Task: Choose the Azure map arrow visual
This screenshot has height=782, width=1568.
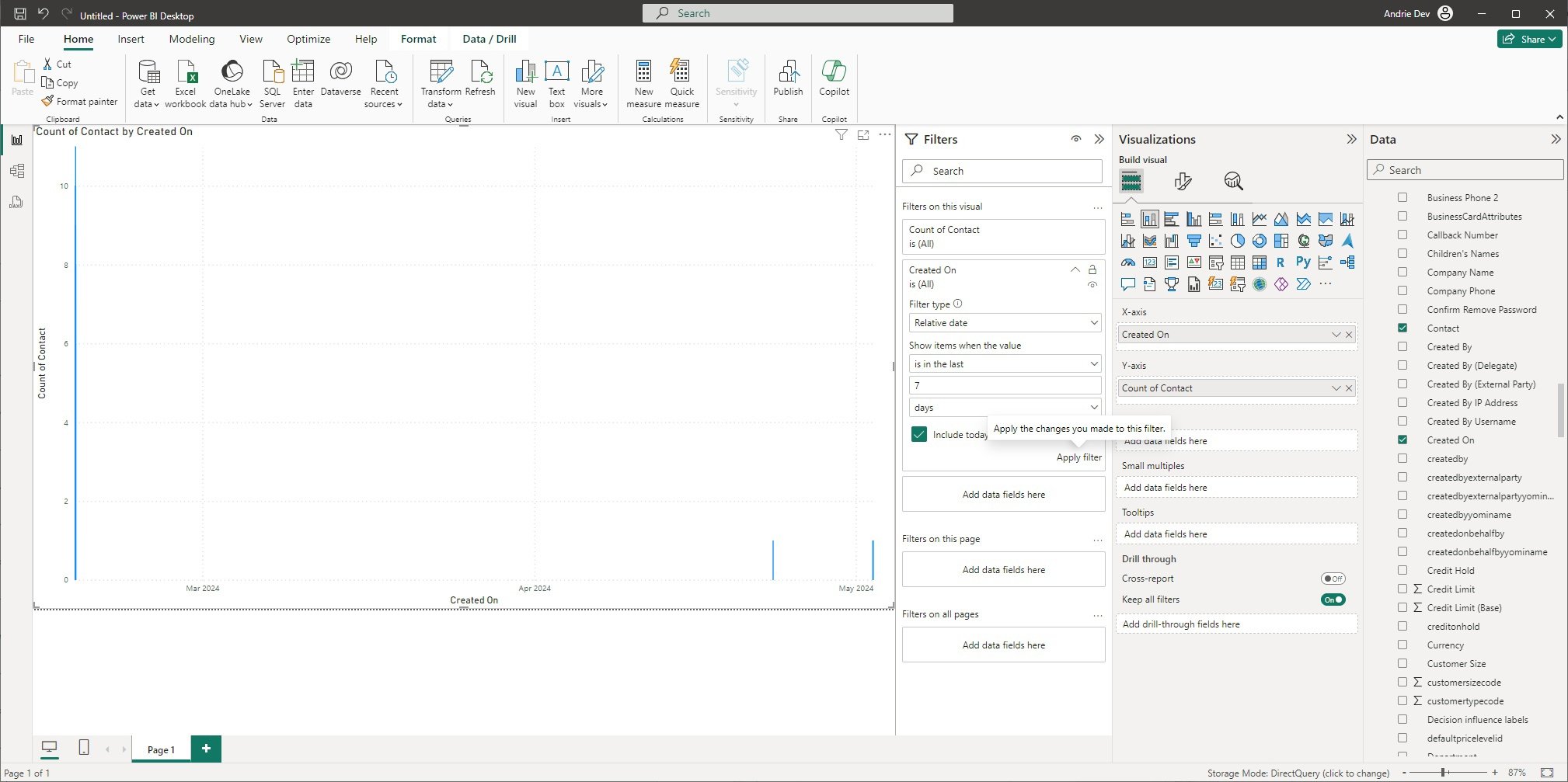Action: [1347, 241]
